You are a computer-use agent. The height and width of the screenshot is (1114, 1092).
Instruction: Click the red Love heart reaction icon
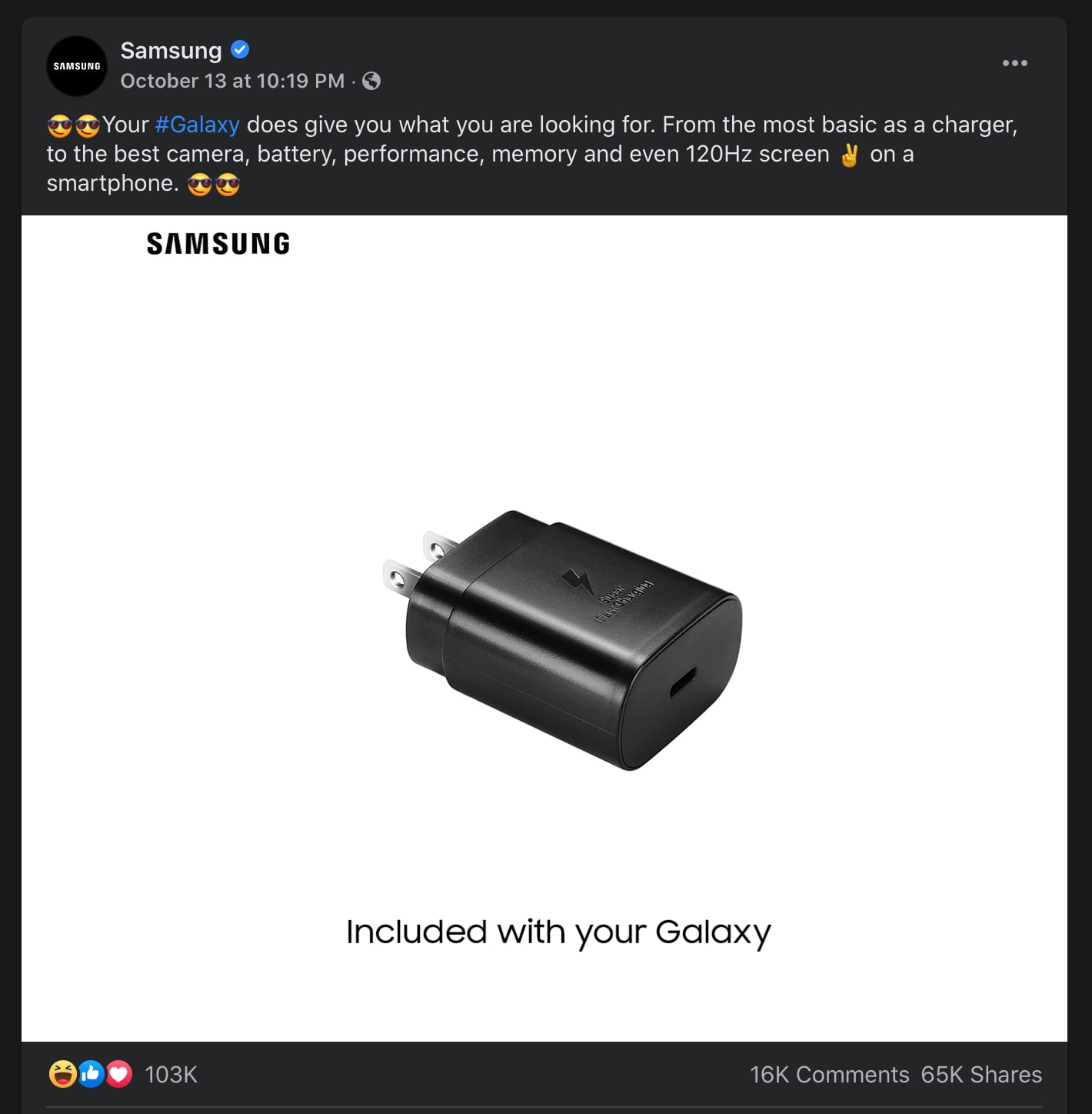click(x=119, y=1074)
